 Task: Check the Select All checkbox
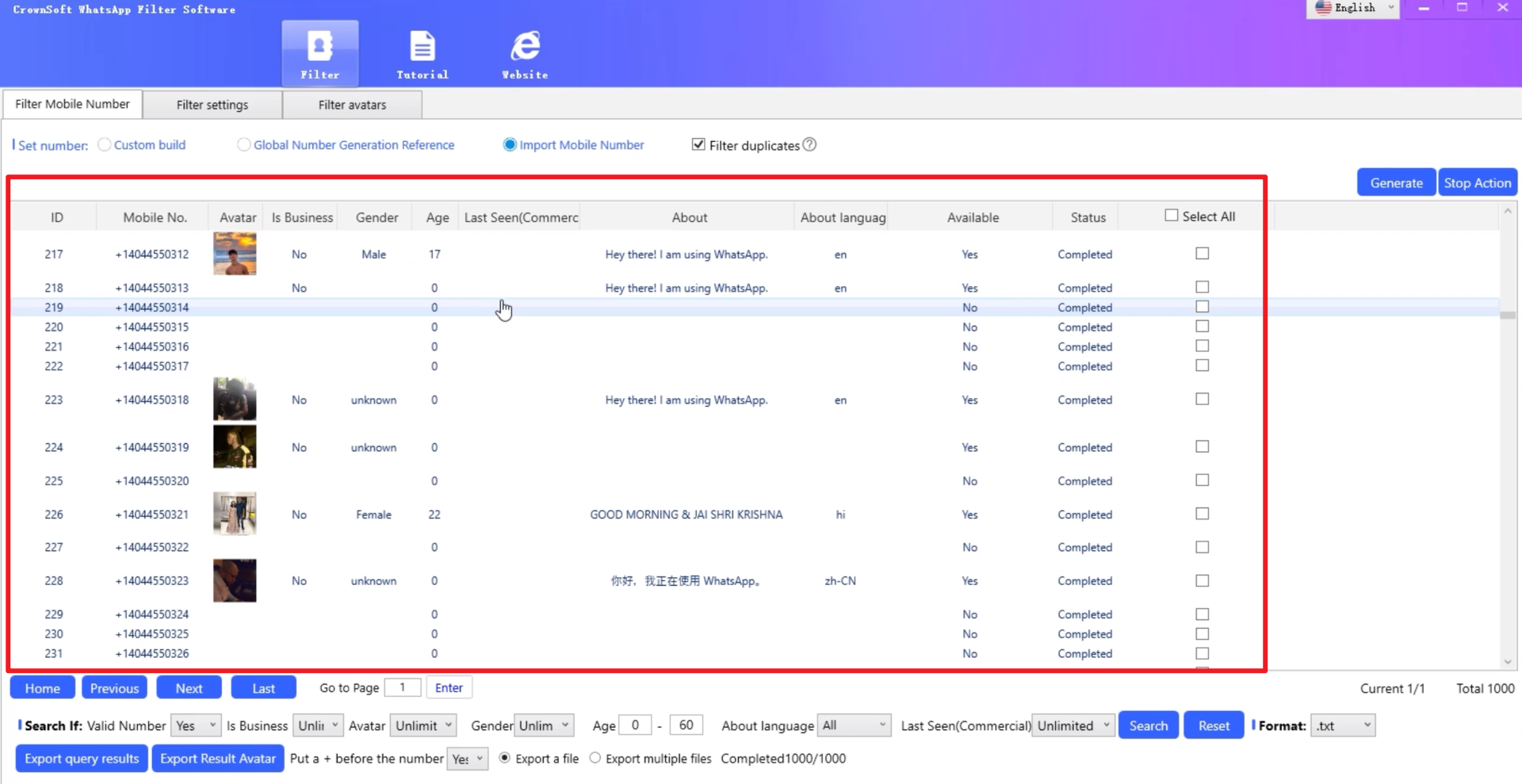pyautogui.click(x=1171, y=216)
